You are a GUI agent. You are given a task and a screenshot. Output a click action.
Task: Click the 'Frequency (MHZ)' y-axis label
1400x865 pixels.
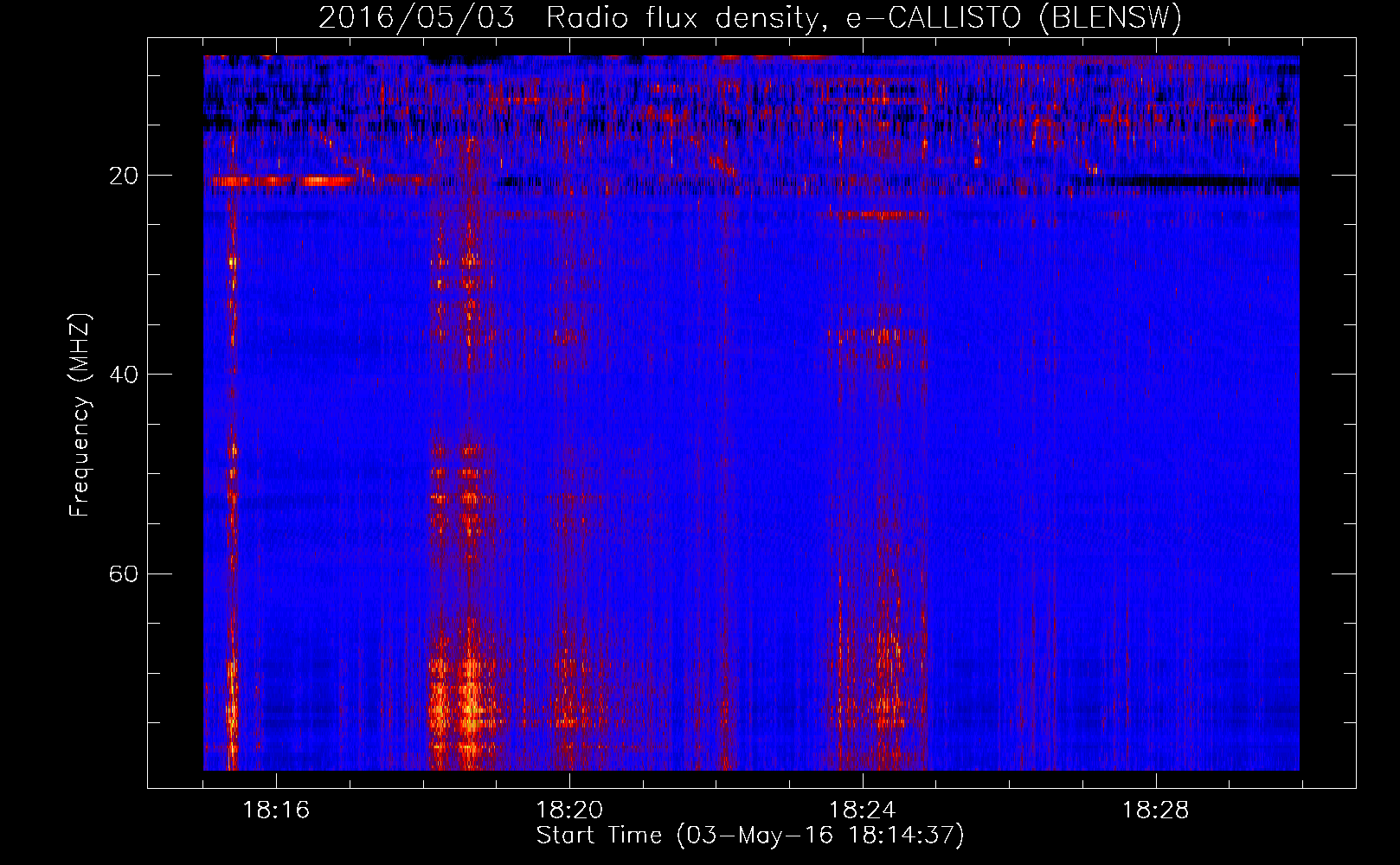80,415
